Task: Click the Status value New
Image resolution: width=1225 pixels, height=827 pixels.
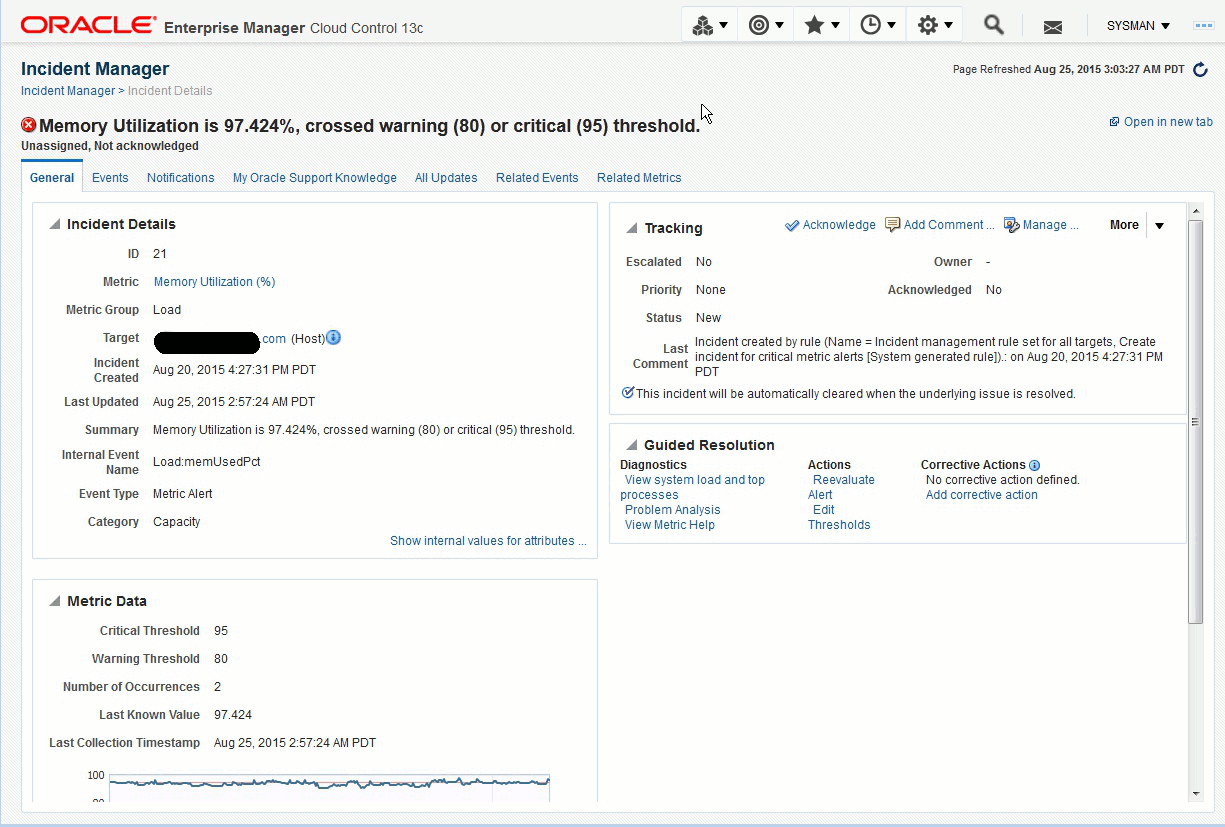Action: tap(708, 318)
